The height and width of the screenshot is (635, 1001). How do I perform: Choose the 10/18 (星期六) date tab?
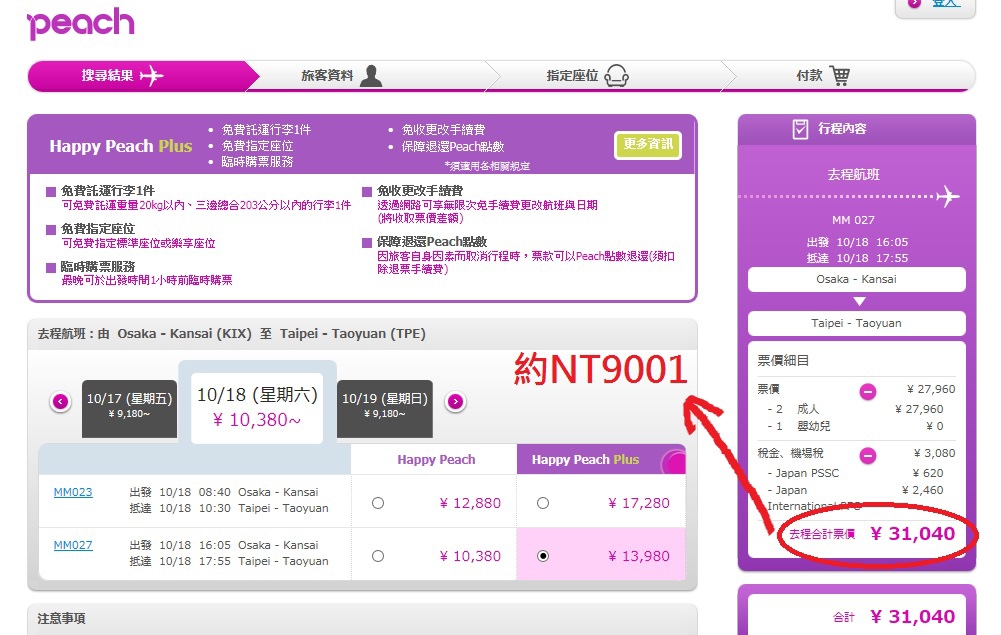[x=257, y=407]
